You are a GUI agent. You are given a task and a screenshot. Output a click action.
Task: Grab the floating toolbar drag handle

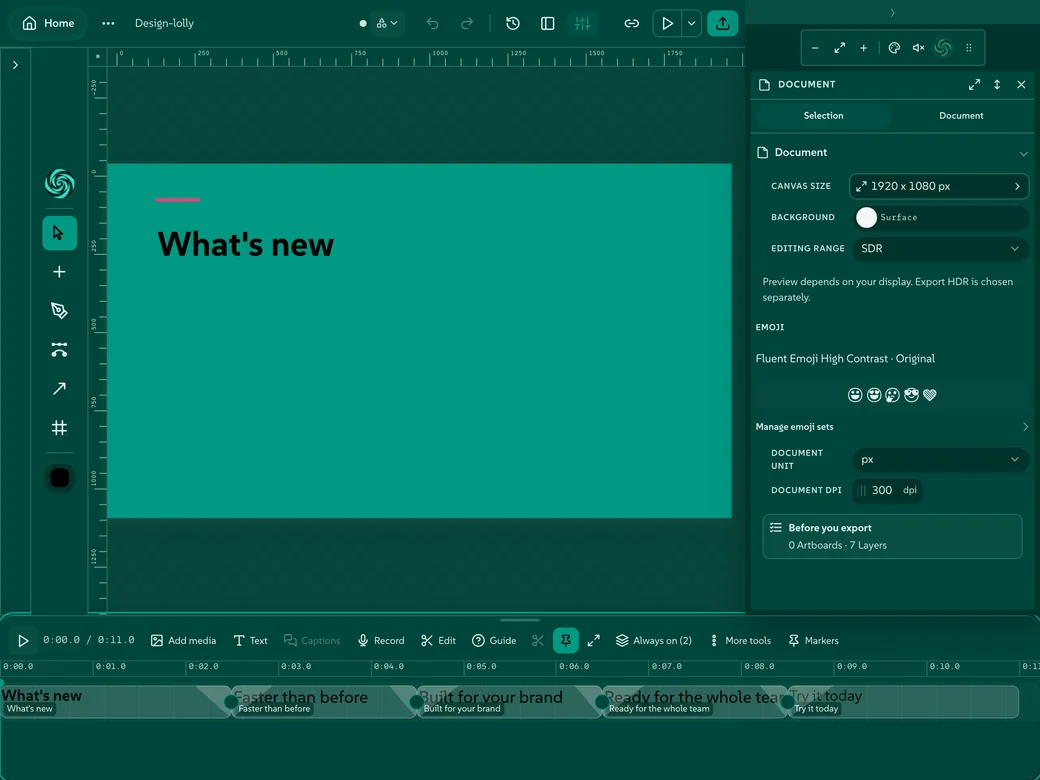[969, 48]
